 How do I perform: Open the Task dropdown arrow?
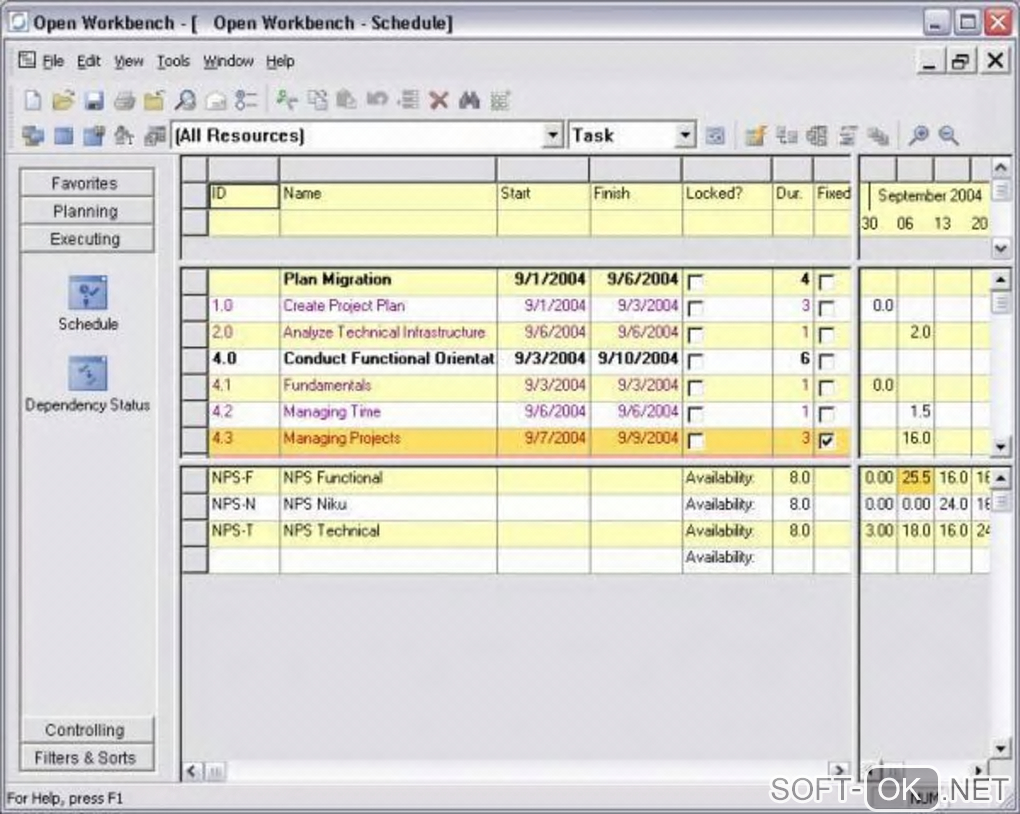pos(684,135)
